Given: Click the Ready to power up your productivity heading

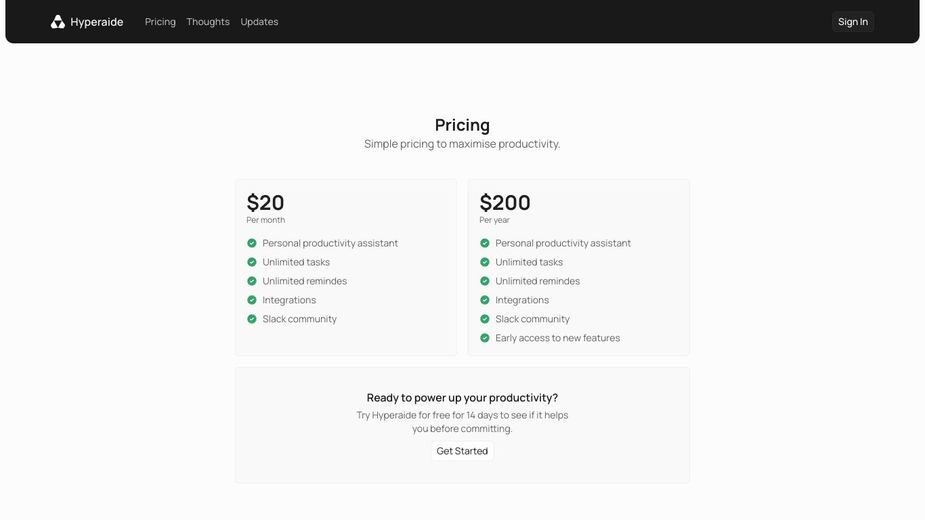Looking at the screenshot, I should point(462,398).
